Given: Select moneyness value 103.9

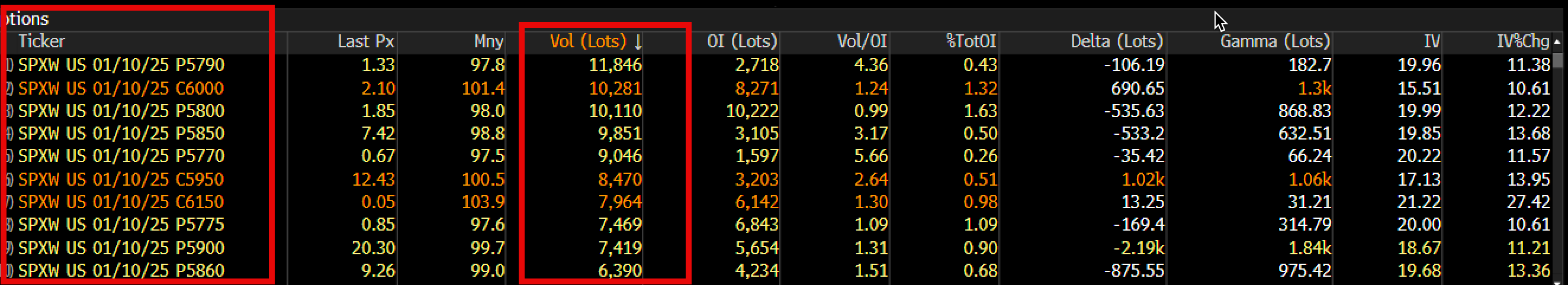Looking at the screenshot, I should coord(483,202).
